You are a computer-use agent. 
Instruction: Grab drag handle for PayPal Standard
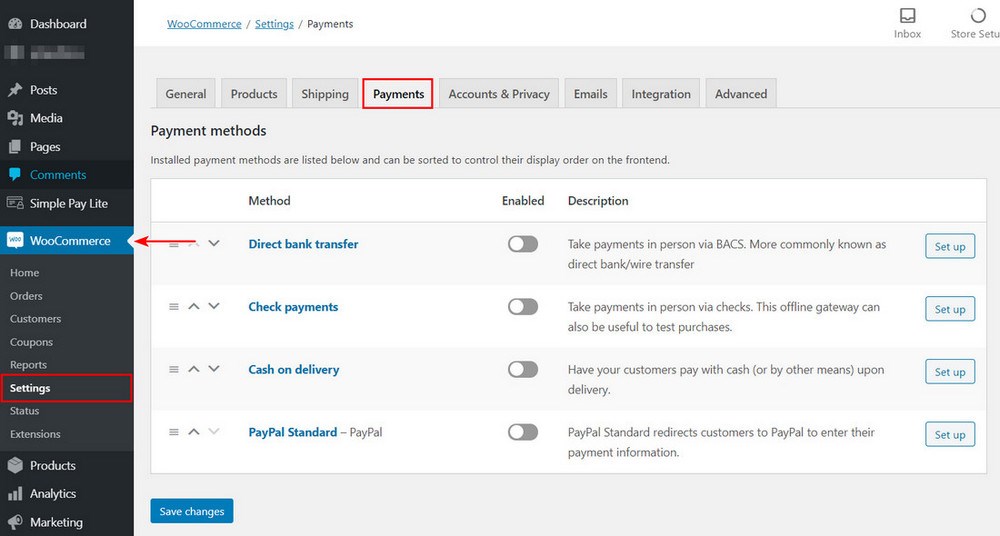173,432
